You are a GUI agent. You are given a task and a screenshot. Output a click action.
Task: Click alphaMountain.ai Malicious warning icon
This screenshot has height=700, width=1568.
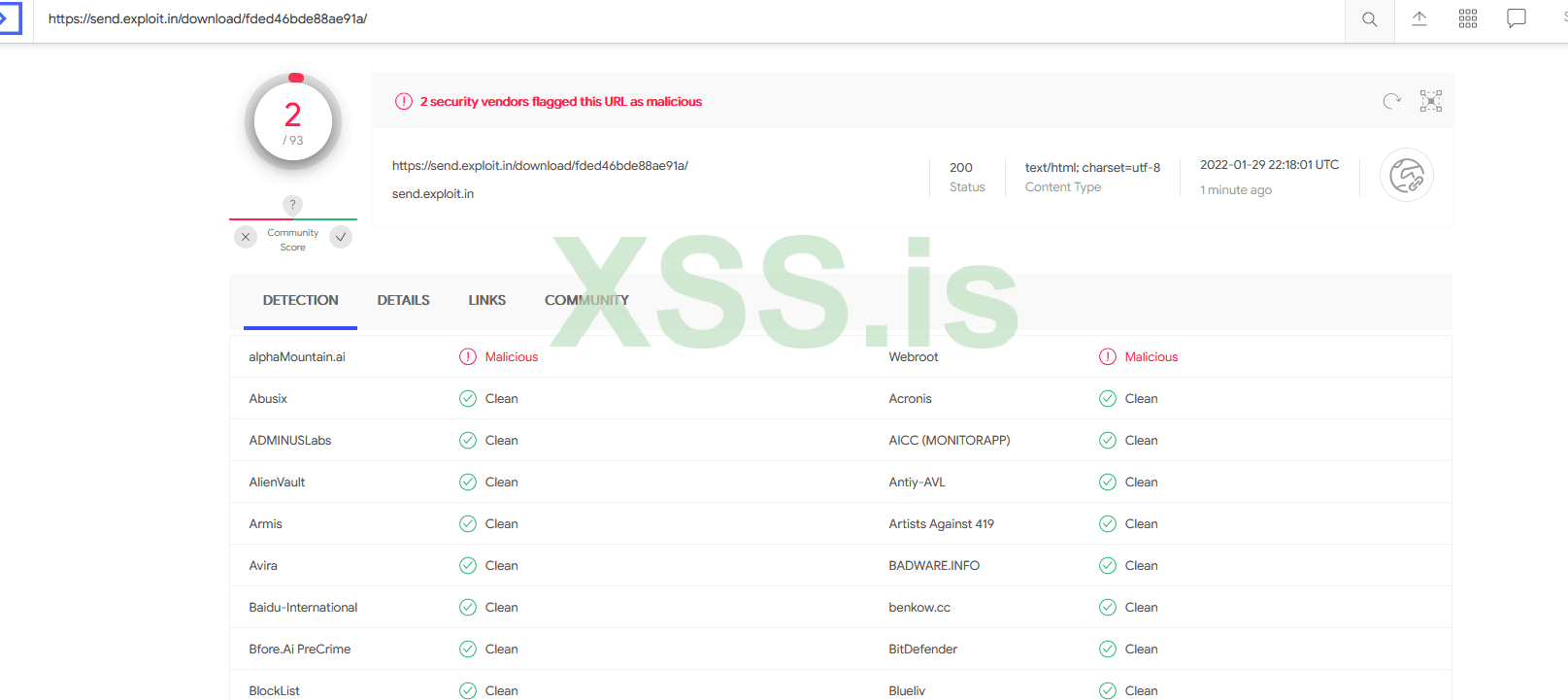point(468,357)
